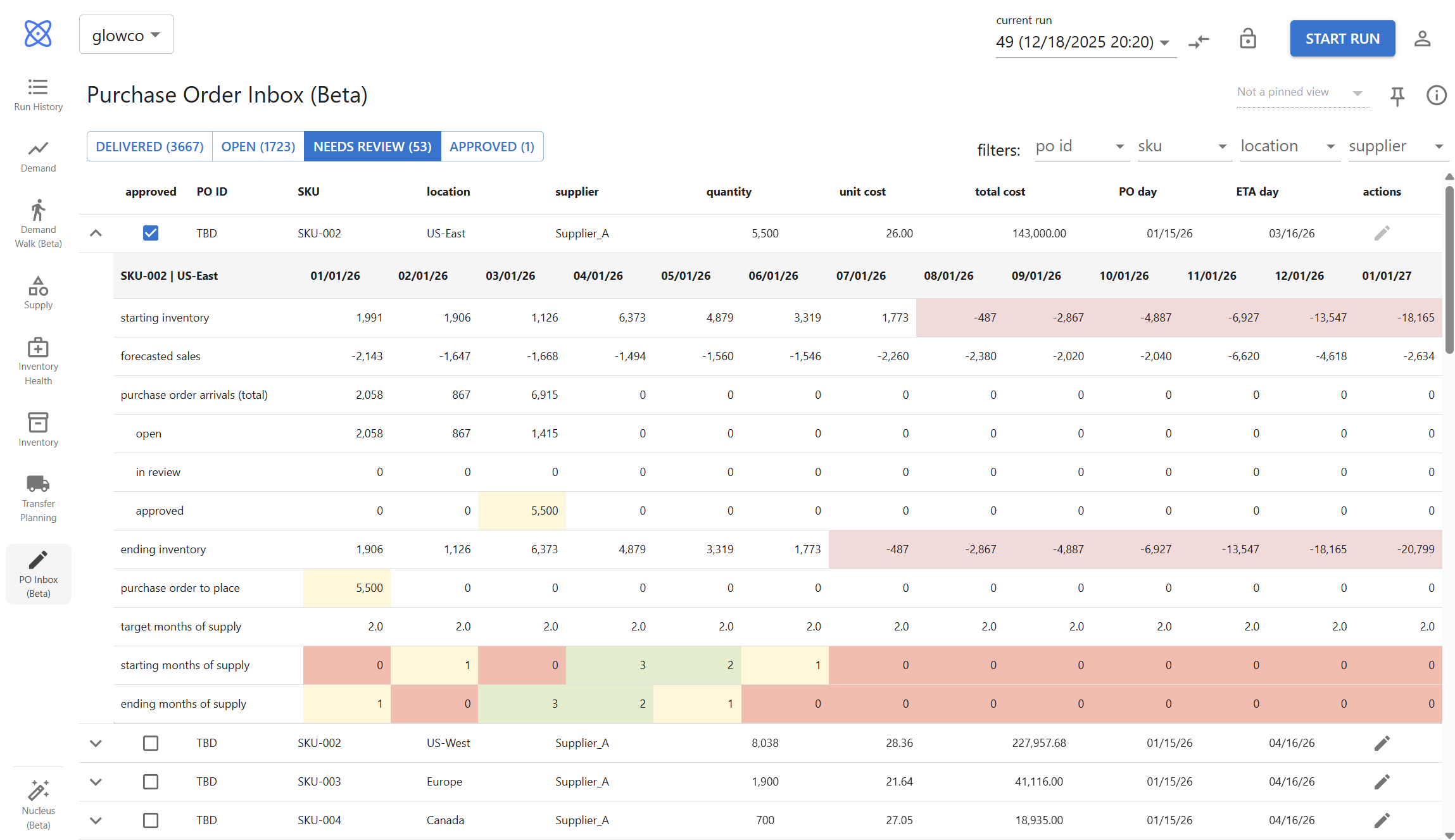The height and width of the screenshot is (840, 1455).
Task: Switch to the APPROVED (1) tab
Action: (492, 146)
